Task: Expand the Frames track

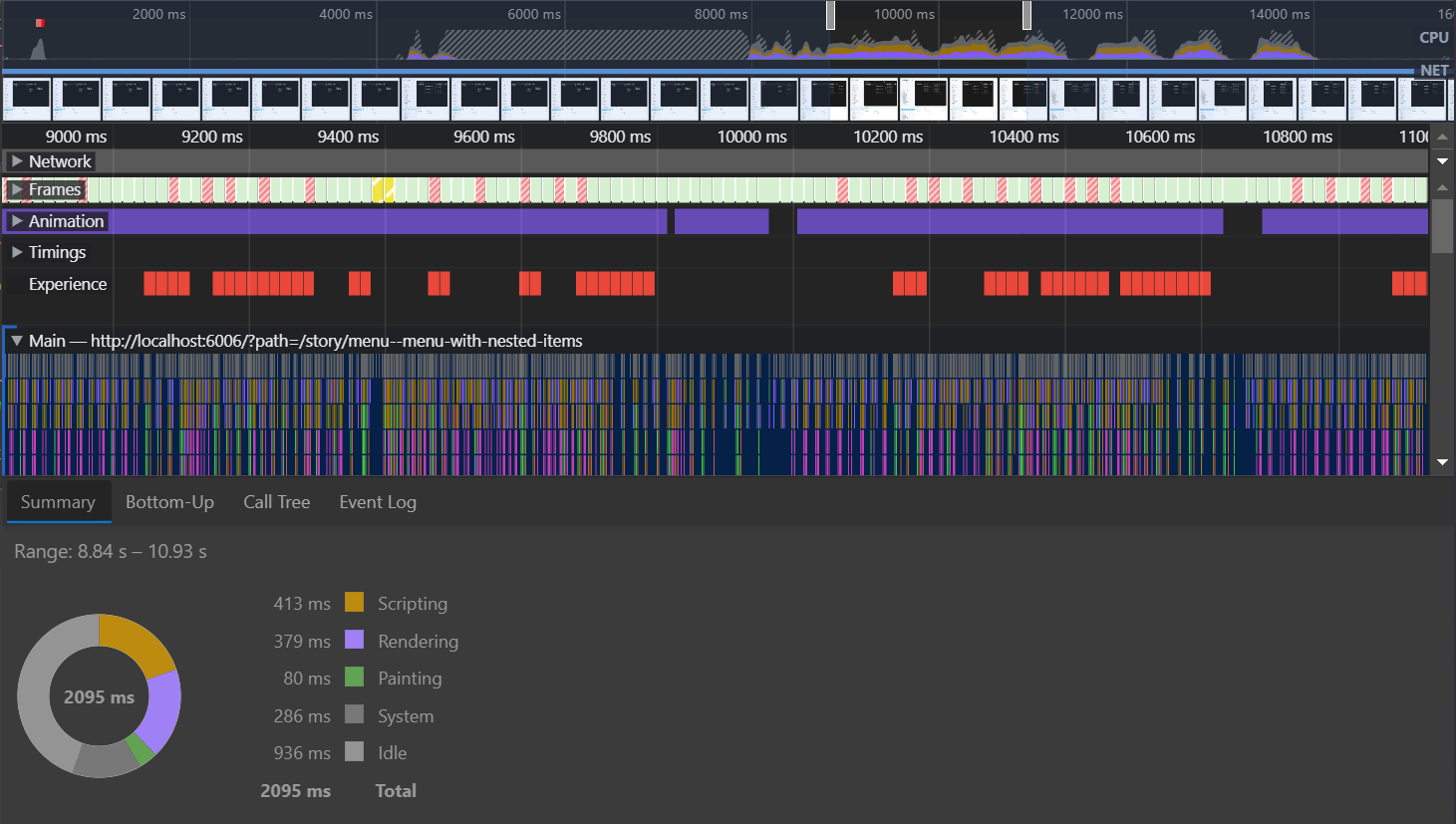Action: click(17, 189)
